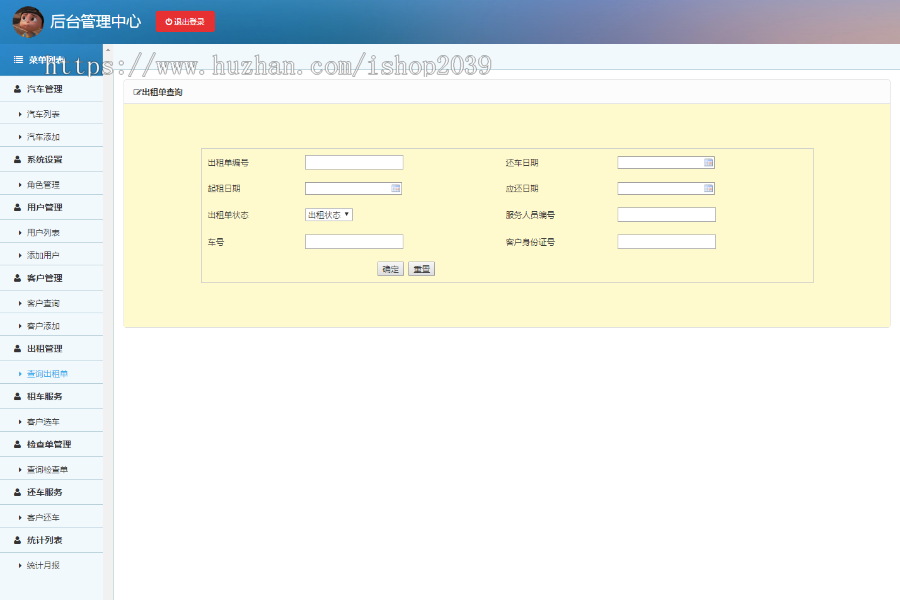This screenshot has height=600, width=900.
Task: Open the calendar icon for 应还日期
Action: coord(708,188)
